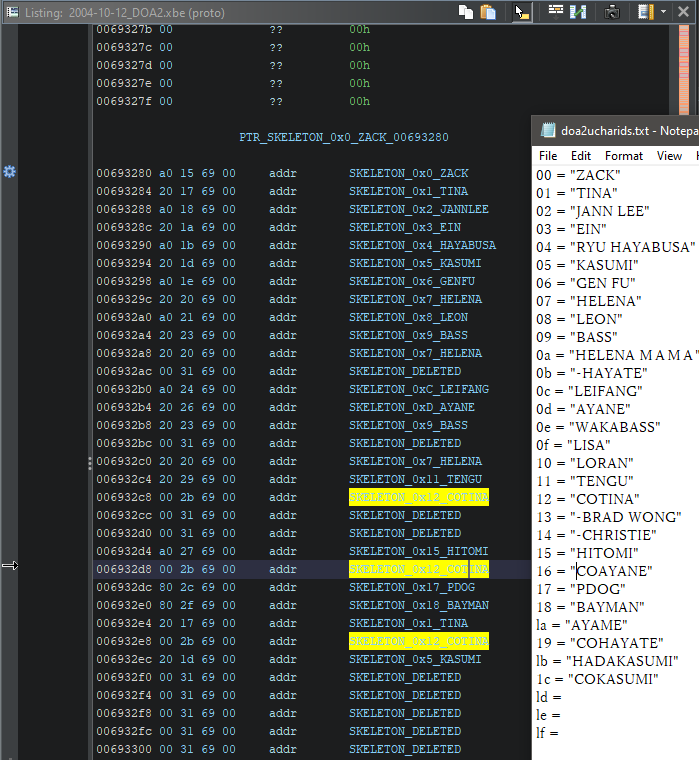Open File menu in Notepad
Image resolution: width=699 pixels, height=760 pixels.
point(548,156)
